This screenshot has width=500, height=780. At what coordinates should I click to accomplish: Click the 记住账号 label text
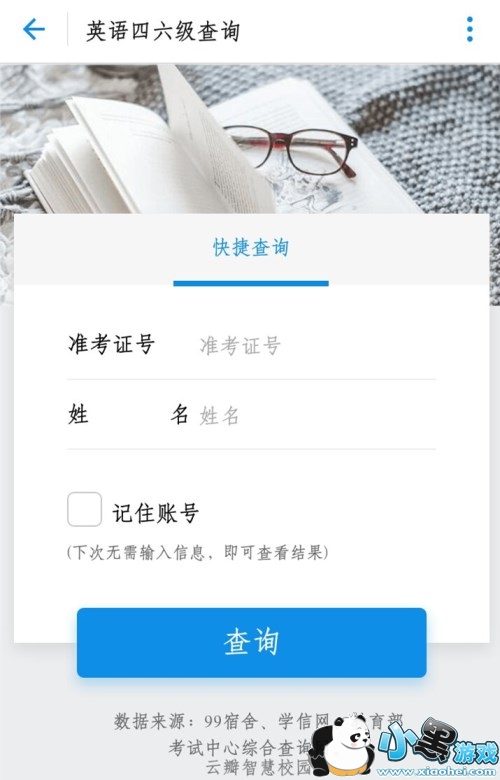coord(156,513)
